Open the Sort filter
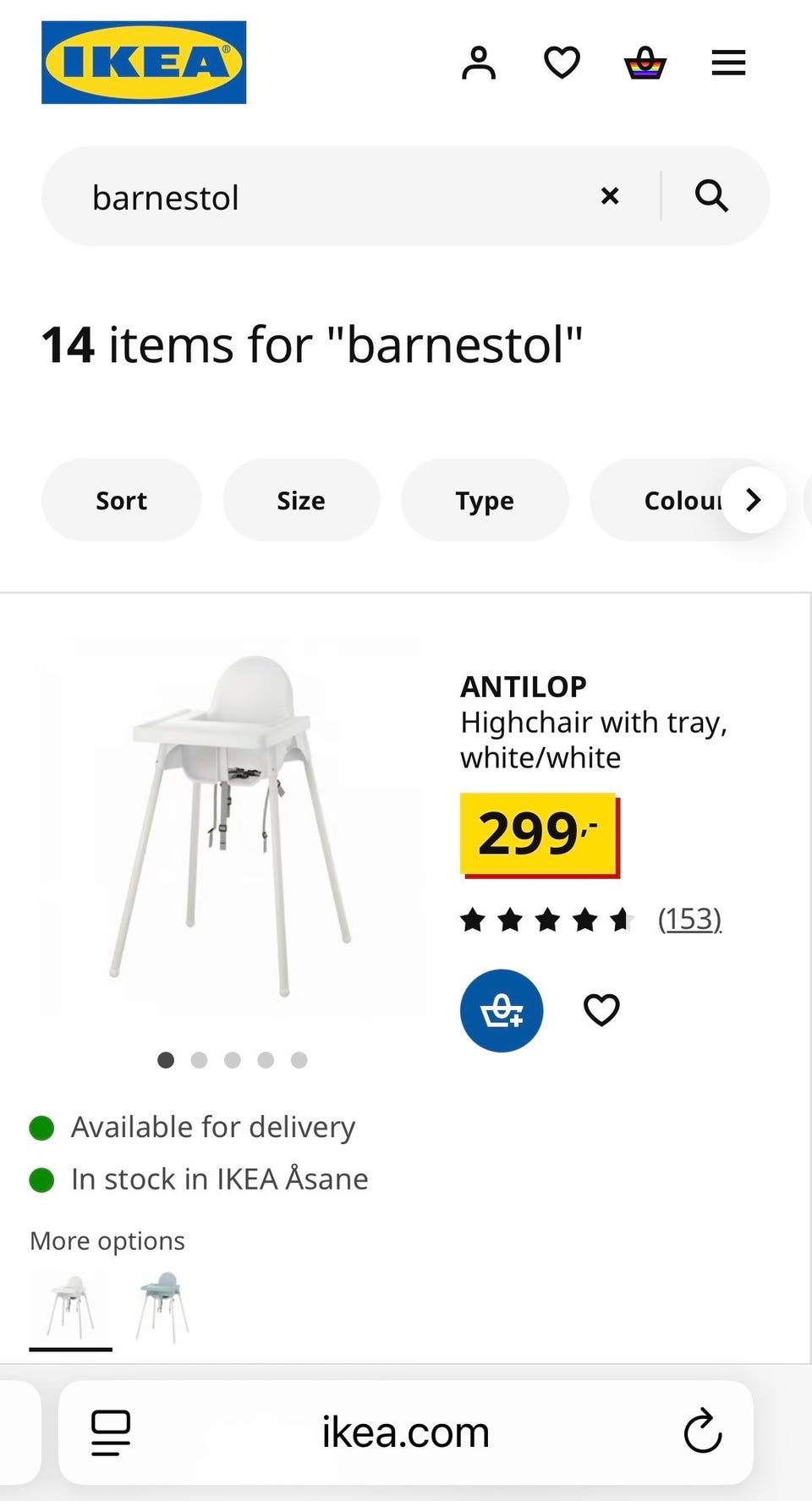 tap(121, 500)
